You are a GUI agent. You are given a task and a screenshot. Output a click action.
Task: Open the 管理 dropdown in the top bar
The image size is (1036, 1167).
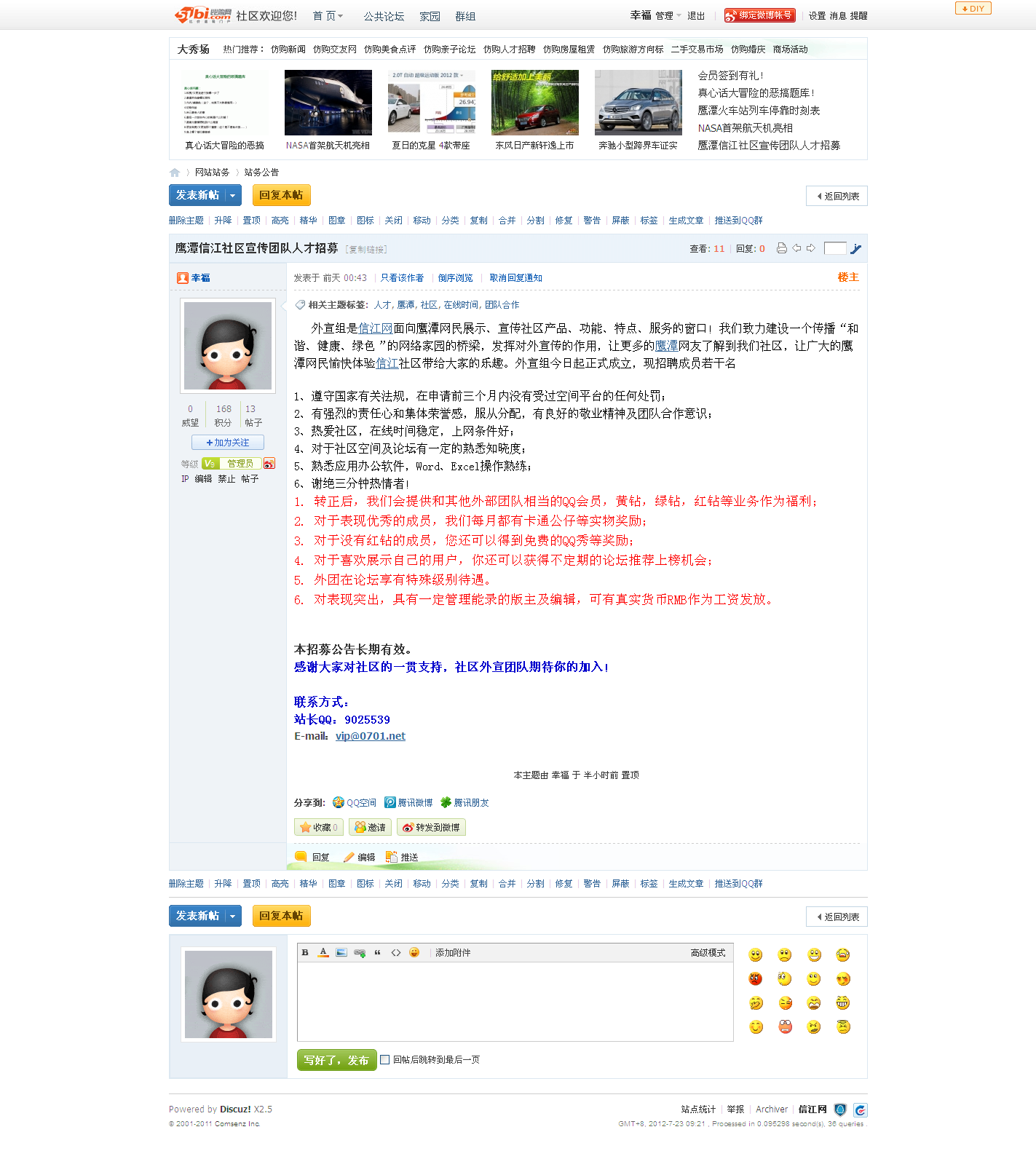click(x=668, y=16)
